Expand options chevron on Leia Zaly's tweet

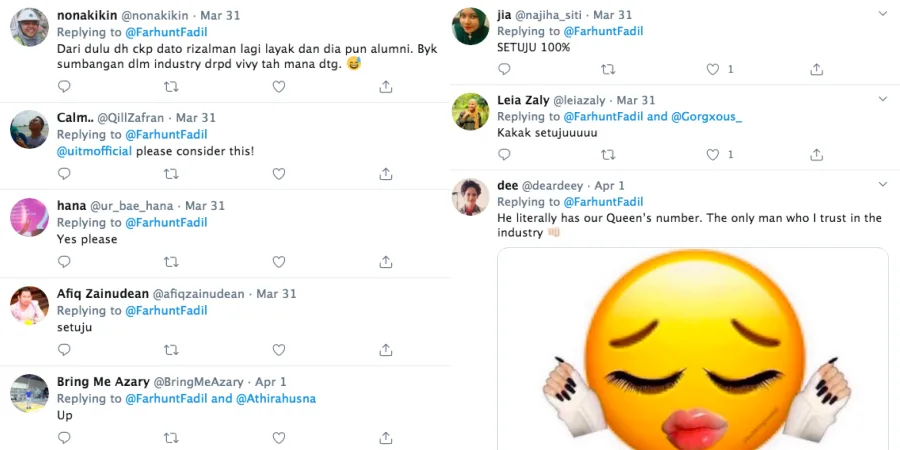(882, 100)
